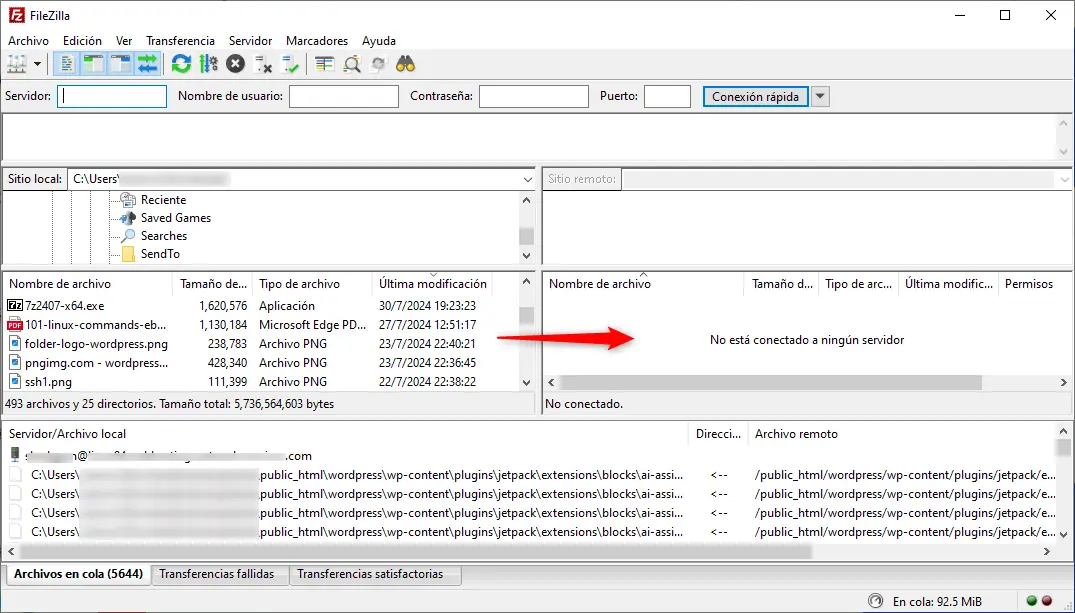Click the 7-Zip icon of 7z2407-x64.exe
Viewport: 1075px width, 613px height.
point(15,306)
